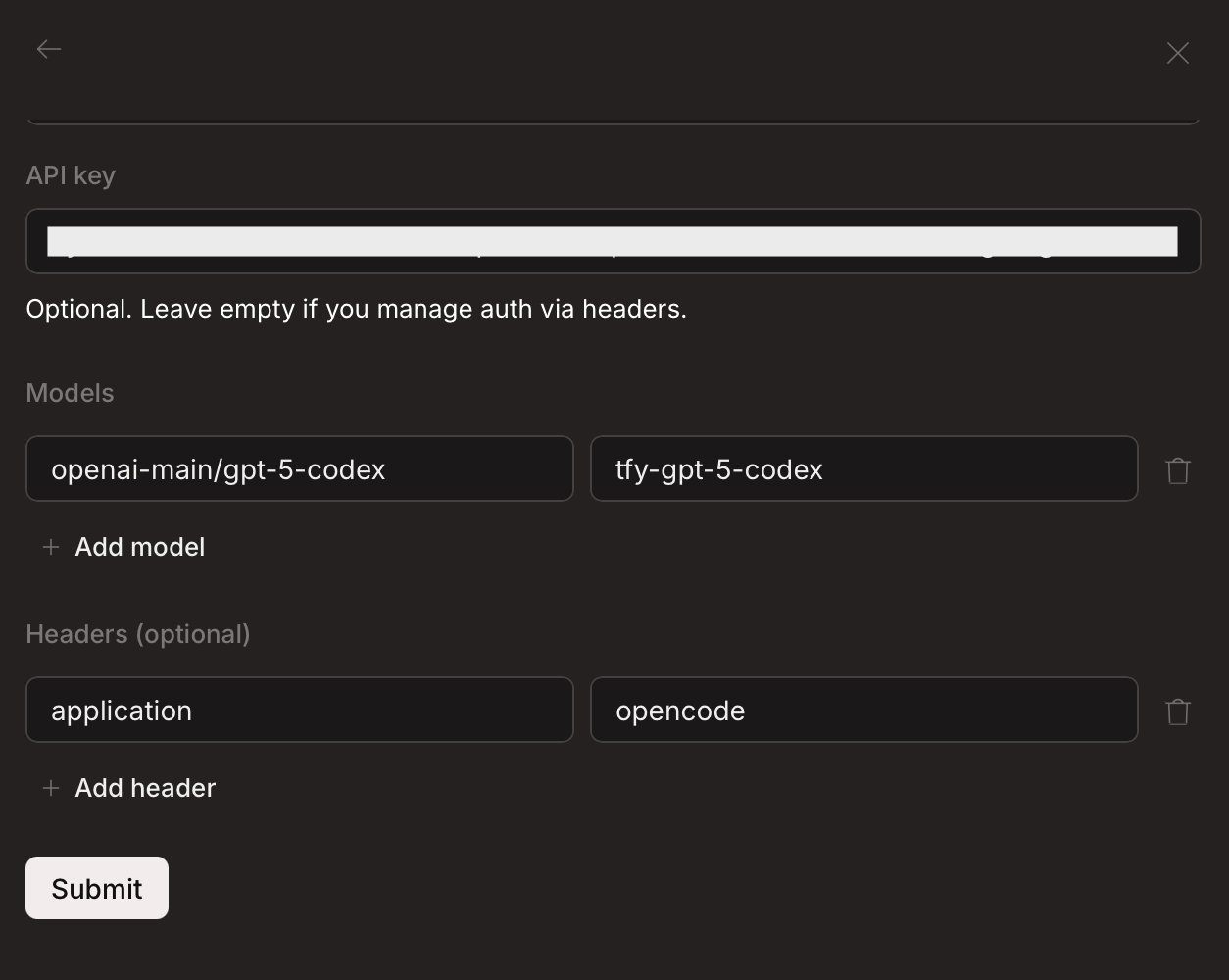Click the back arrow at top left
This screenshot has width=1229, height=980.
tap(48, 48)
